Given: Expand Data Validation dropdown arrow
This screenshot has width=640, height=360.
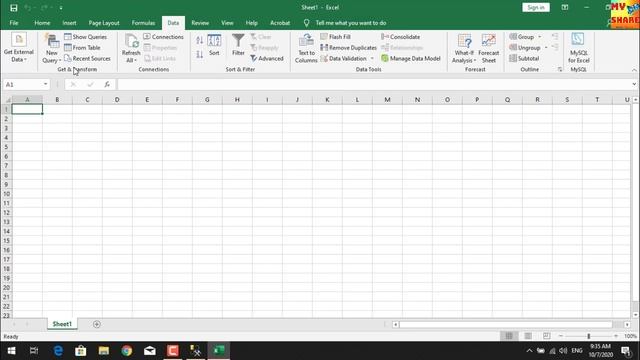Looking at the screenshot, I should [372, 59].
